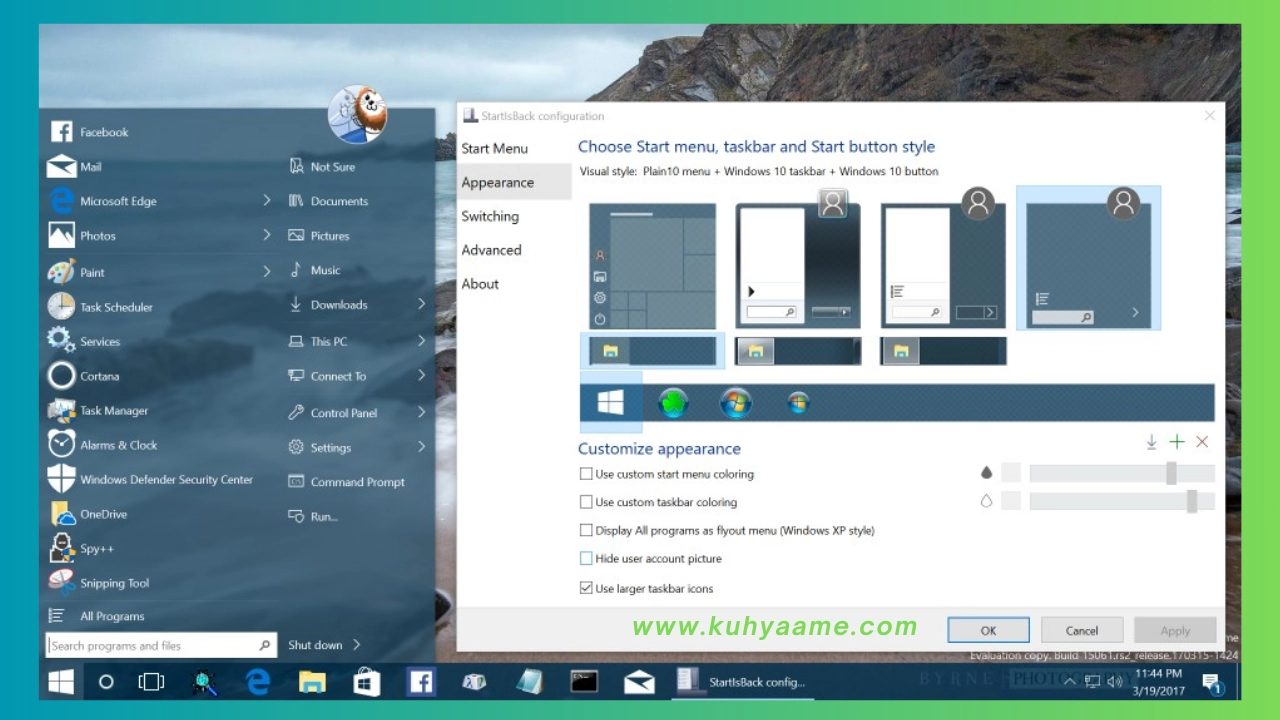Screen dimensions: 1280x720
Task: Click the Apply button
Action: (1175, 630)
